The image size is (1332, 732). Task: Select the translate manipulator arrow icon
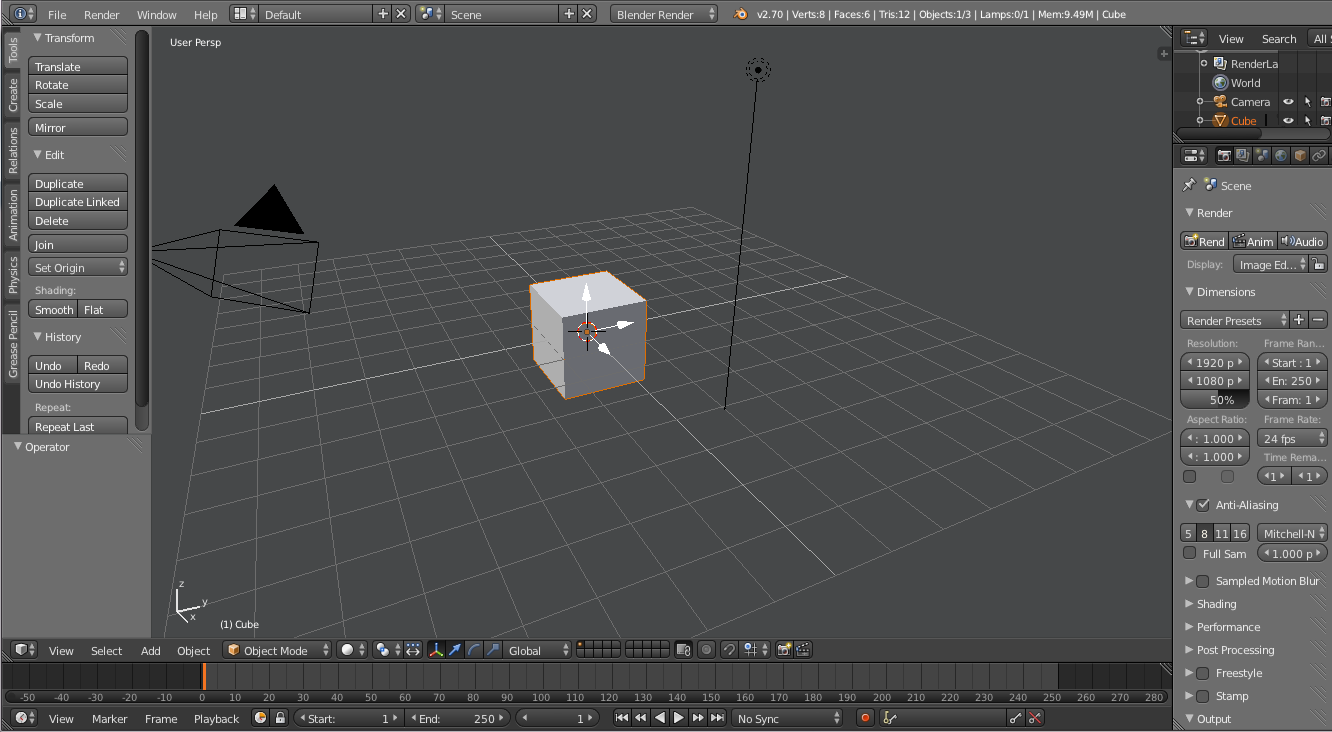tap(455, 650)
